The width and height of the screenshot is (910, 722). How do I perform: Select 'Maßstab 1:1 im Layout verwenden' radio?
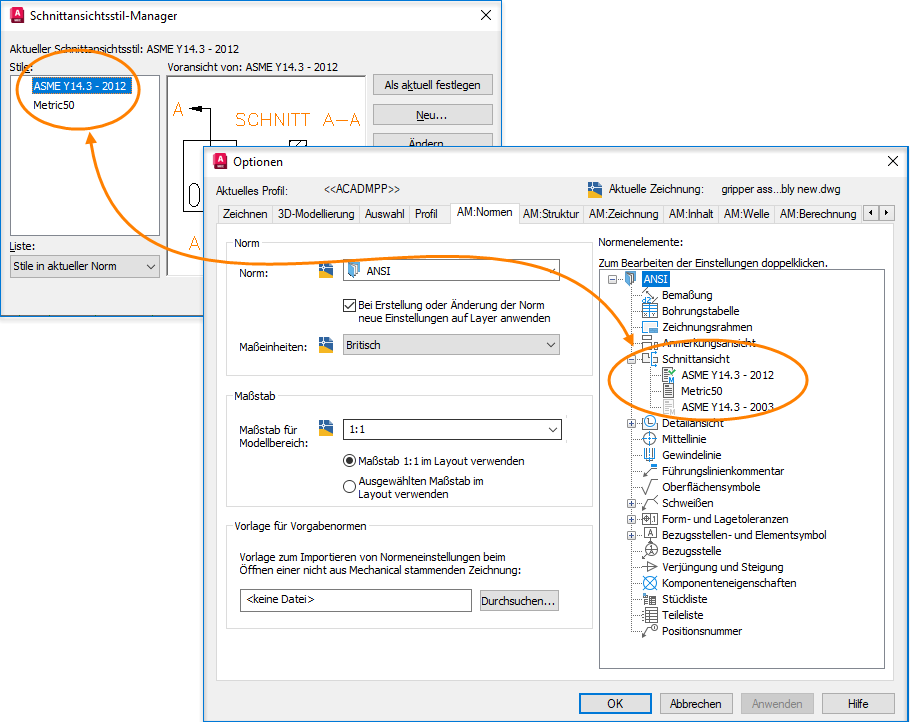tap(349, 461)
